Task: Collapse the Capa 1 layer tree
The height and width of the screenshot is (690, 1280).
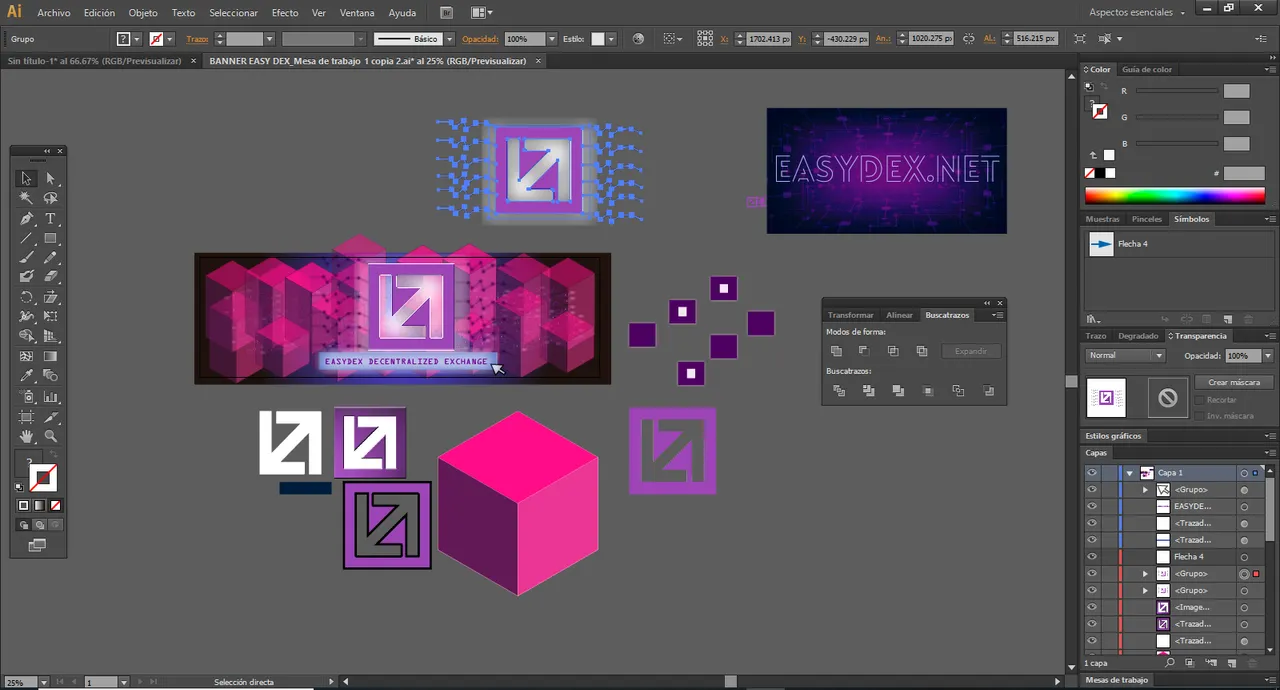Action: 1129,473
